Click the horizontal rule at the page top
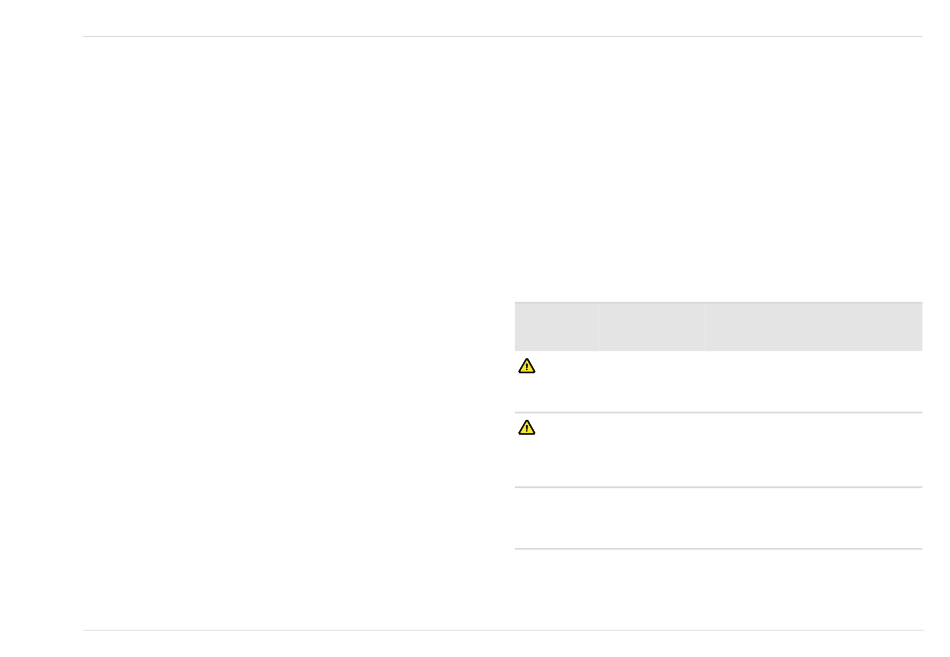 (x=503, y=36)
